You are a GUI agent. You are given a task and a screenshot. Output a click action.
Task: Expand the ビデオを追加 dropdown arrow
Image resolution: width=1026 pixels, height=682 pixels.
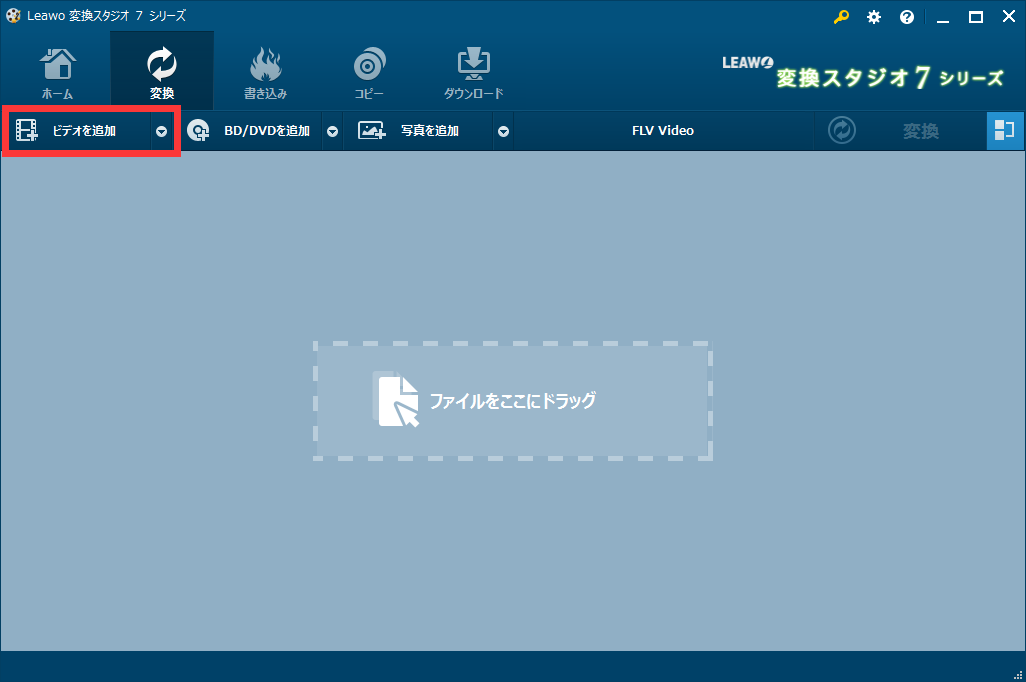tap(162, 132)
